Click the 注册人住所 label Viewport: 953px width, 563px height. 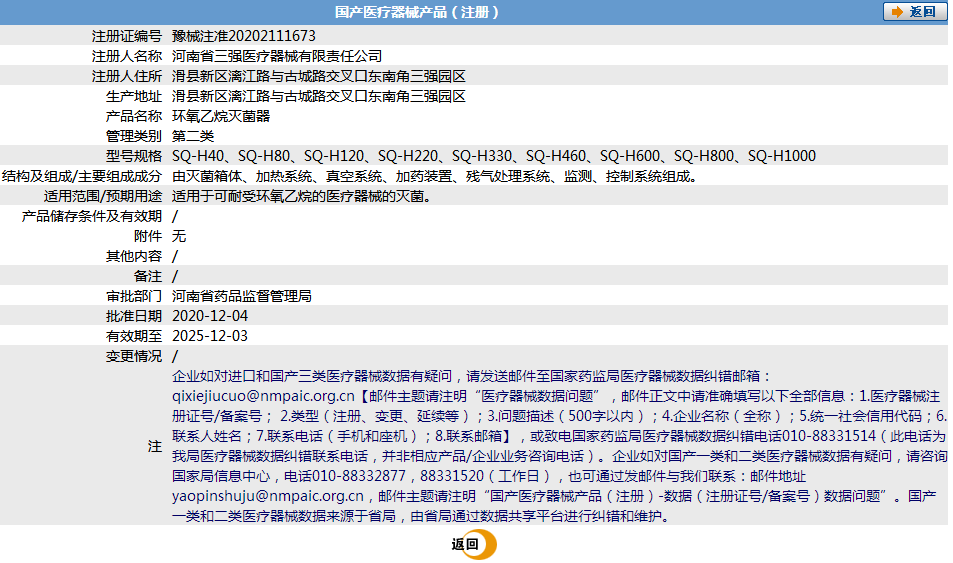(x=126, y=76)
